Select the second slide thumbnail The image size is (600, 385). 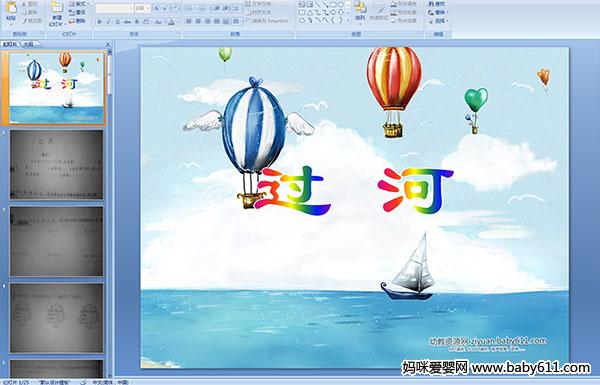pyautogui.click(x=57, y=164)
